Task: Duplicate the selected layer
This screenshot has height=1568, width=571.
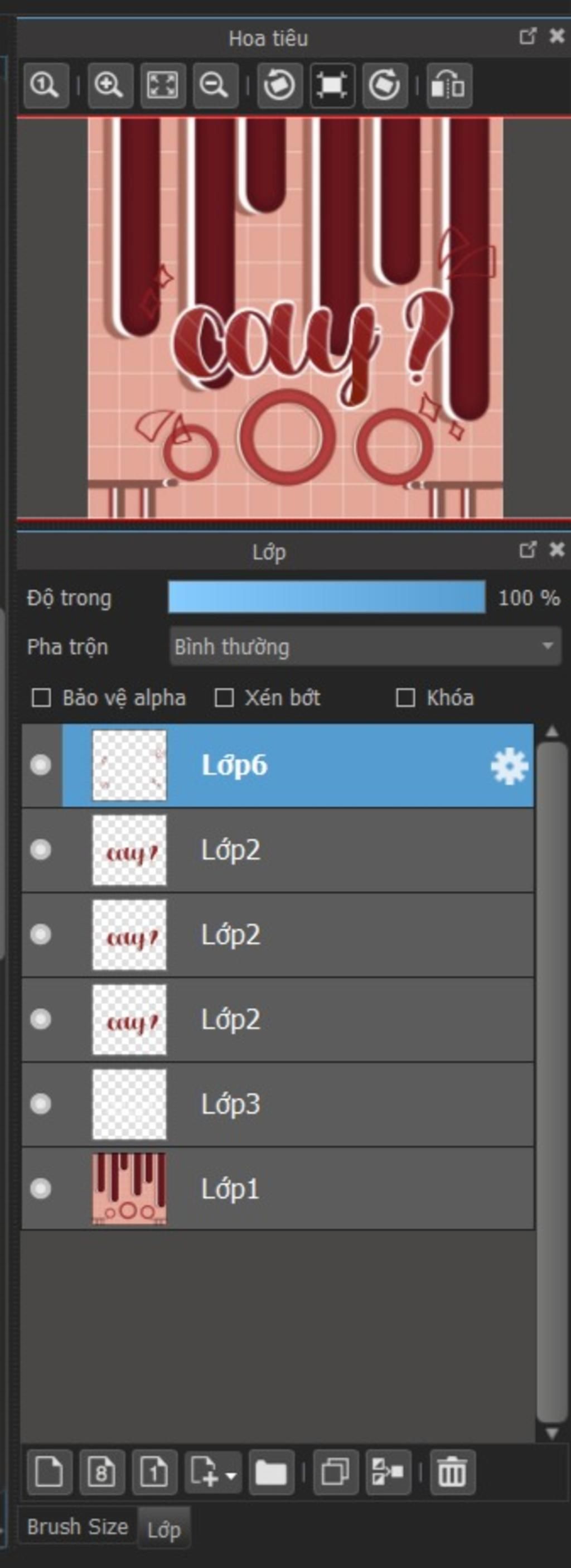Action: tap(336, 1473)
